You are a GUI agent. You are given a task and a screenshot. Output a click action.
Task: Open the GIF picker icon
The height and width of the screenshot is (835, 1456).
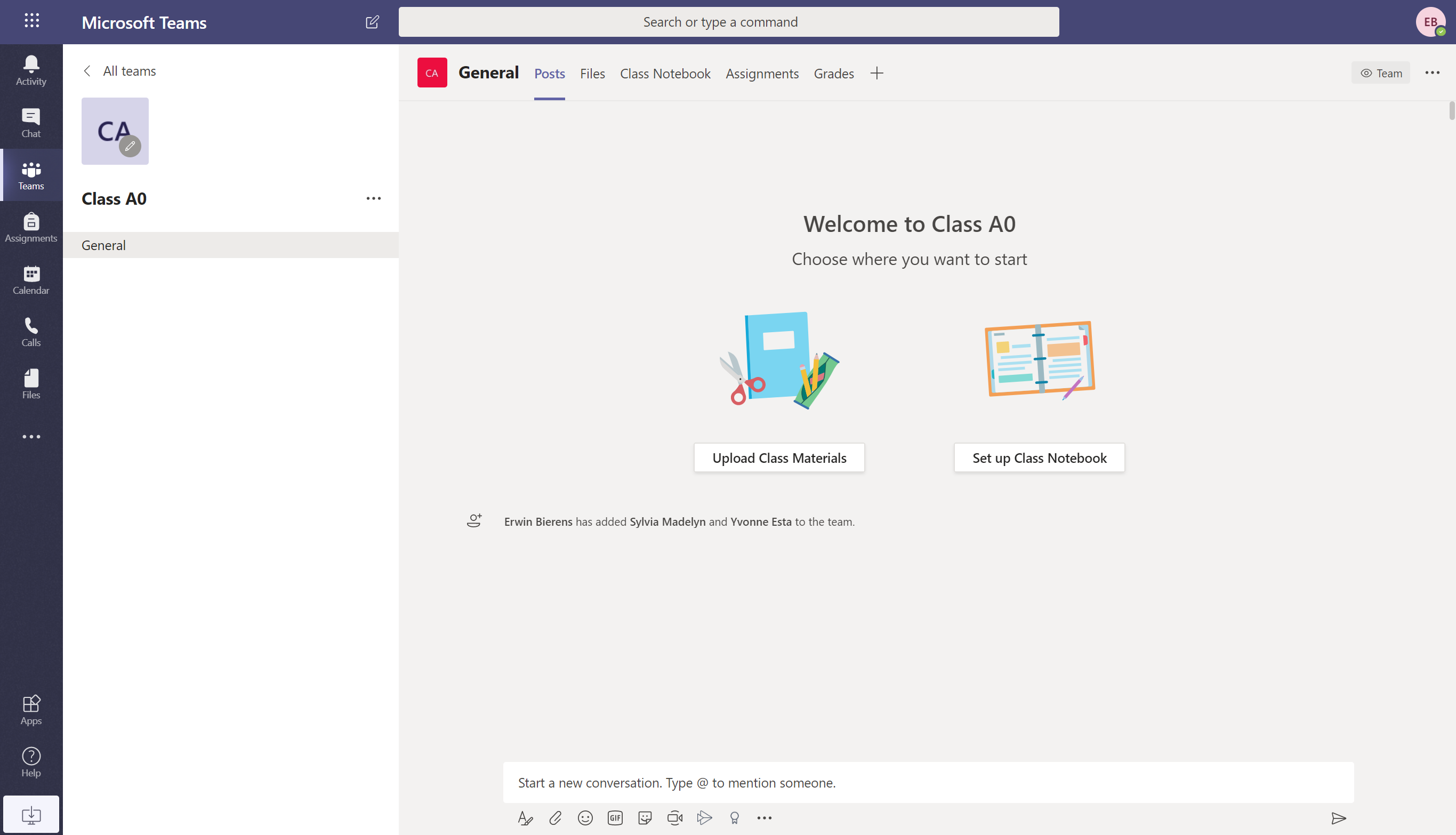(615, 818)
